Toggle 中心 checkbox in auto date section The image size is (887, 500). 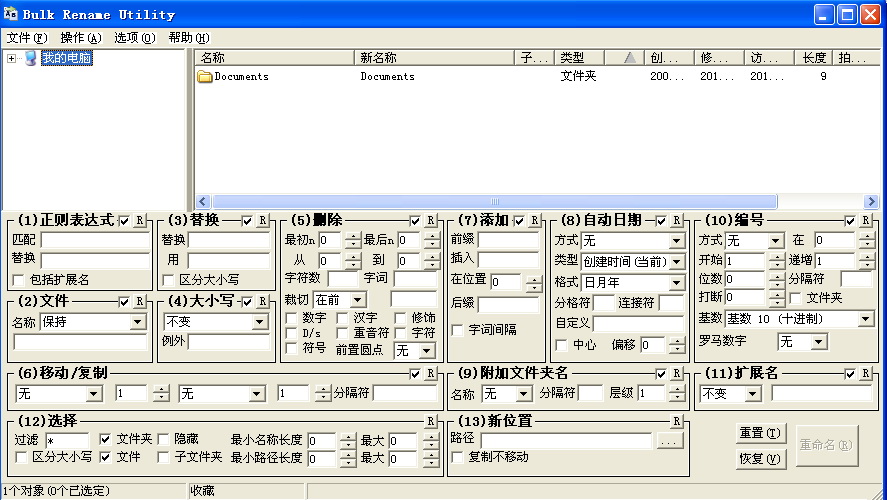point(561,345)
